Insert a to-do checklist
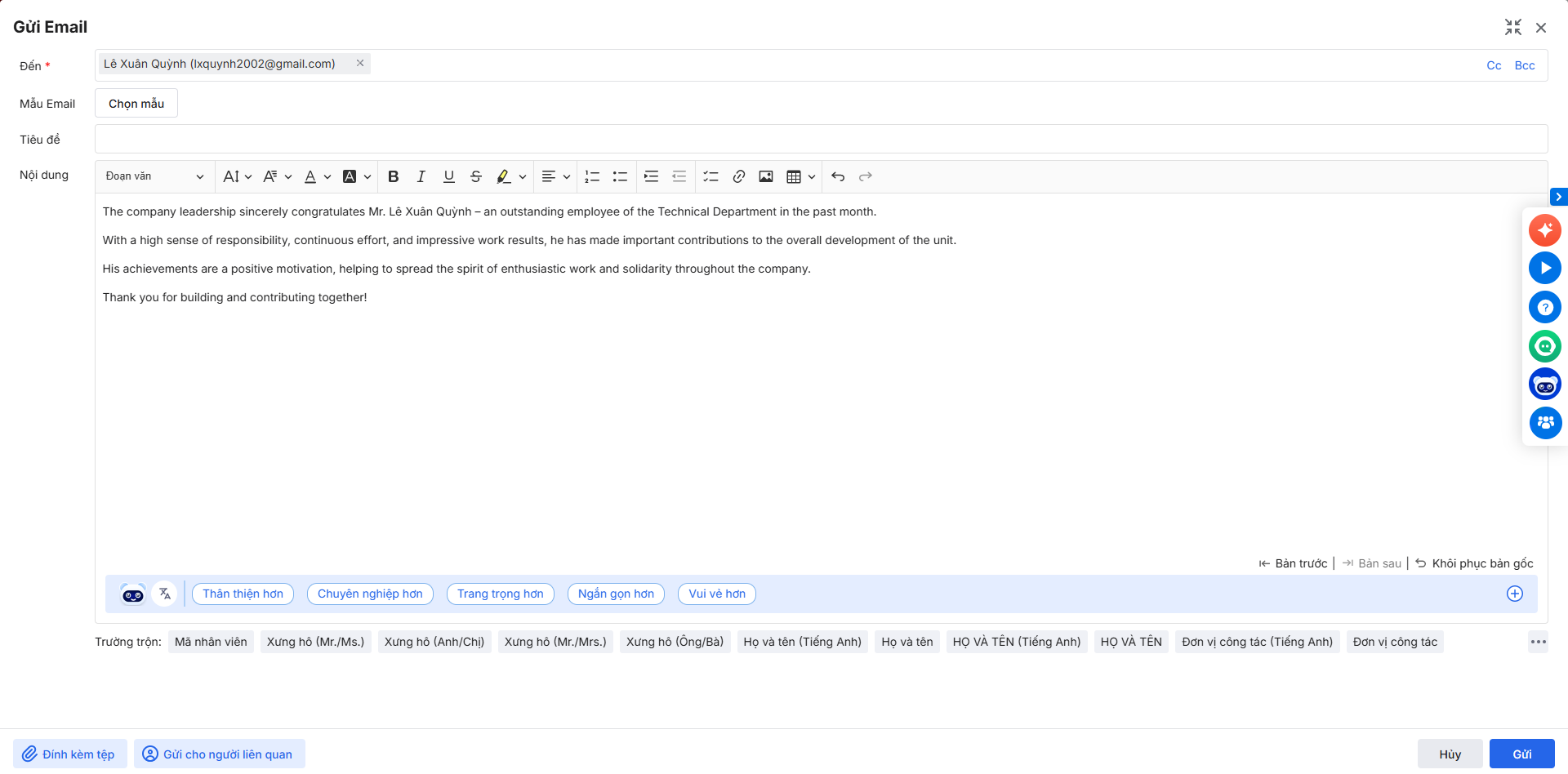The width and height of the screenshot is (1568, 774). tap(710, 176)
